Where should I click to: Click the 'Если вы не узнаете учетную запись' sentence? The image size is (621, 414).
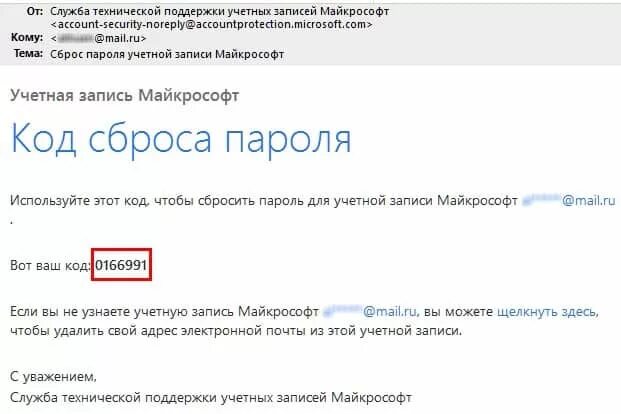[x=164, y=312]
